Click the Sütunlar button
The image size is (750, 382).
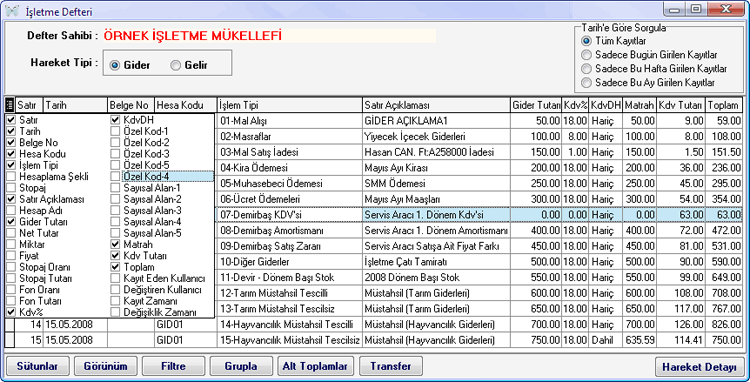[x=37, y=367]
